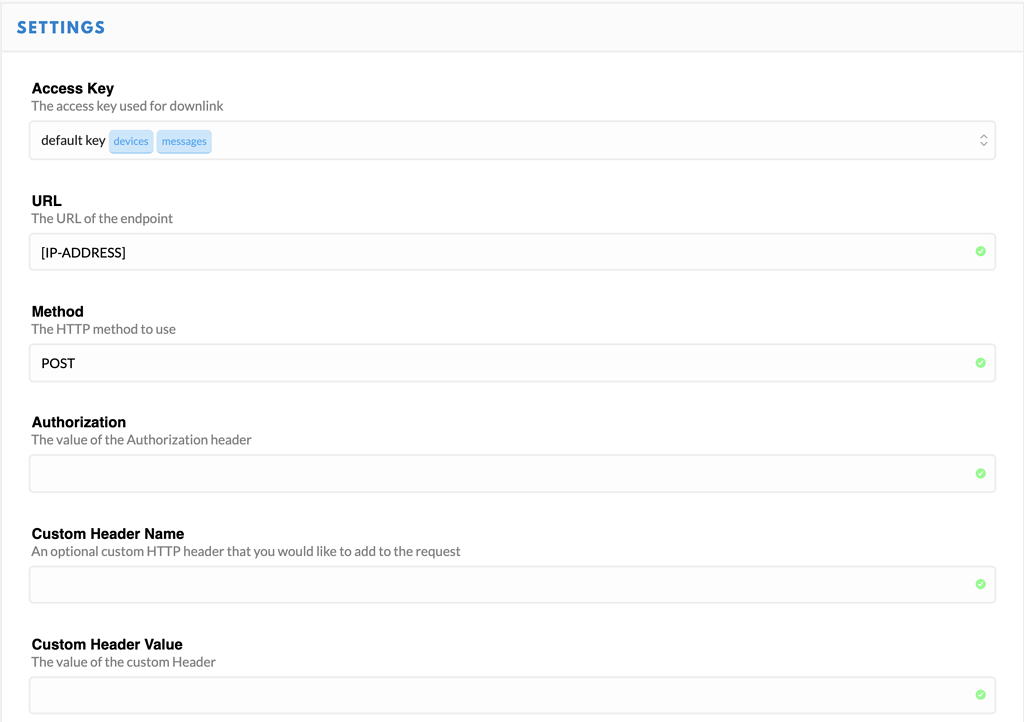Click the Custom Header Name input box
Screen dimensions: 1024x722
pos(500,584)
